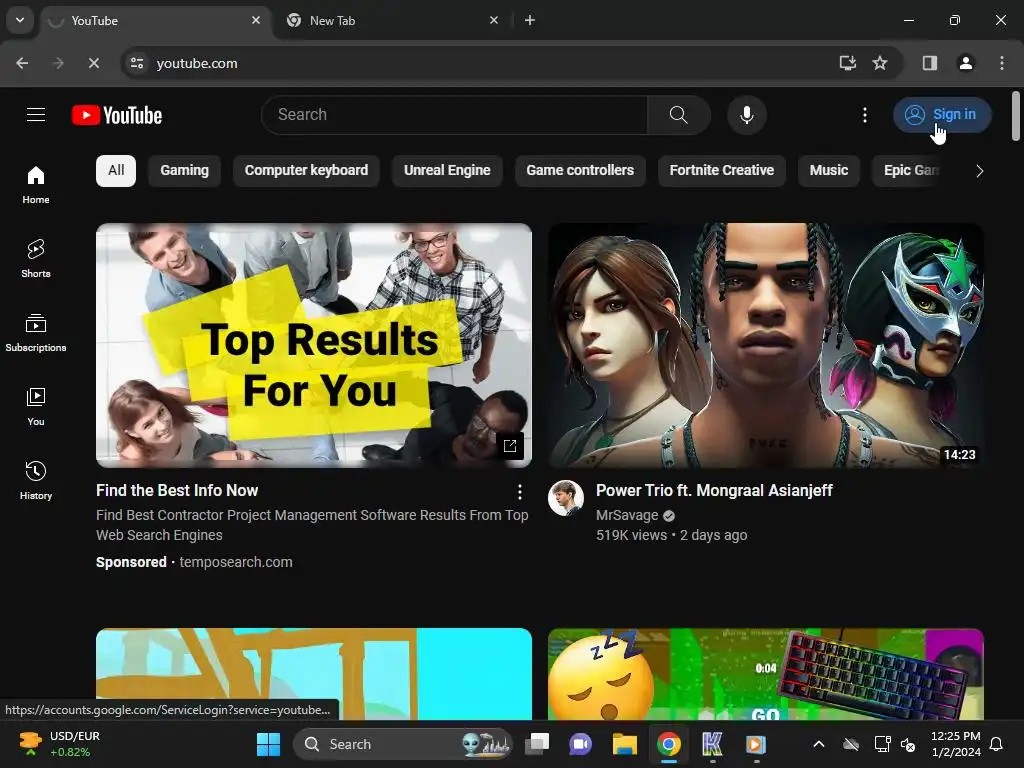
Task: Click Power Trio ft. Mongraal Asianjeff title
Action: pyautogui.click(x=714, y=490)
